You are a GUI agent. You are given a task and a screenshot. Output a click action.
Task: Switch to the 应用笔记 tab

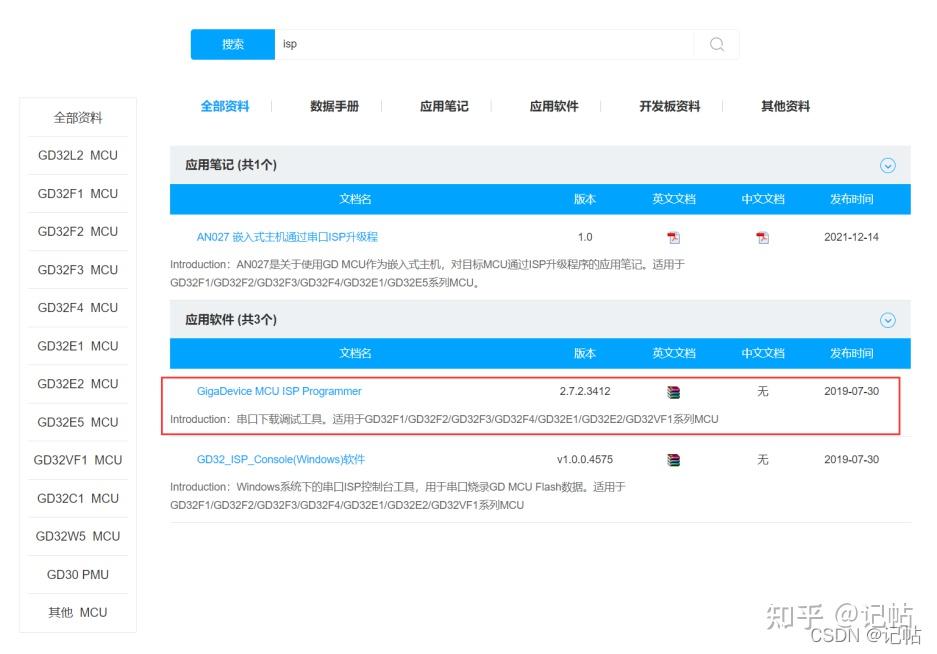click(443, 106)
